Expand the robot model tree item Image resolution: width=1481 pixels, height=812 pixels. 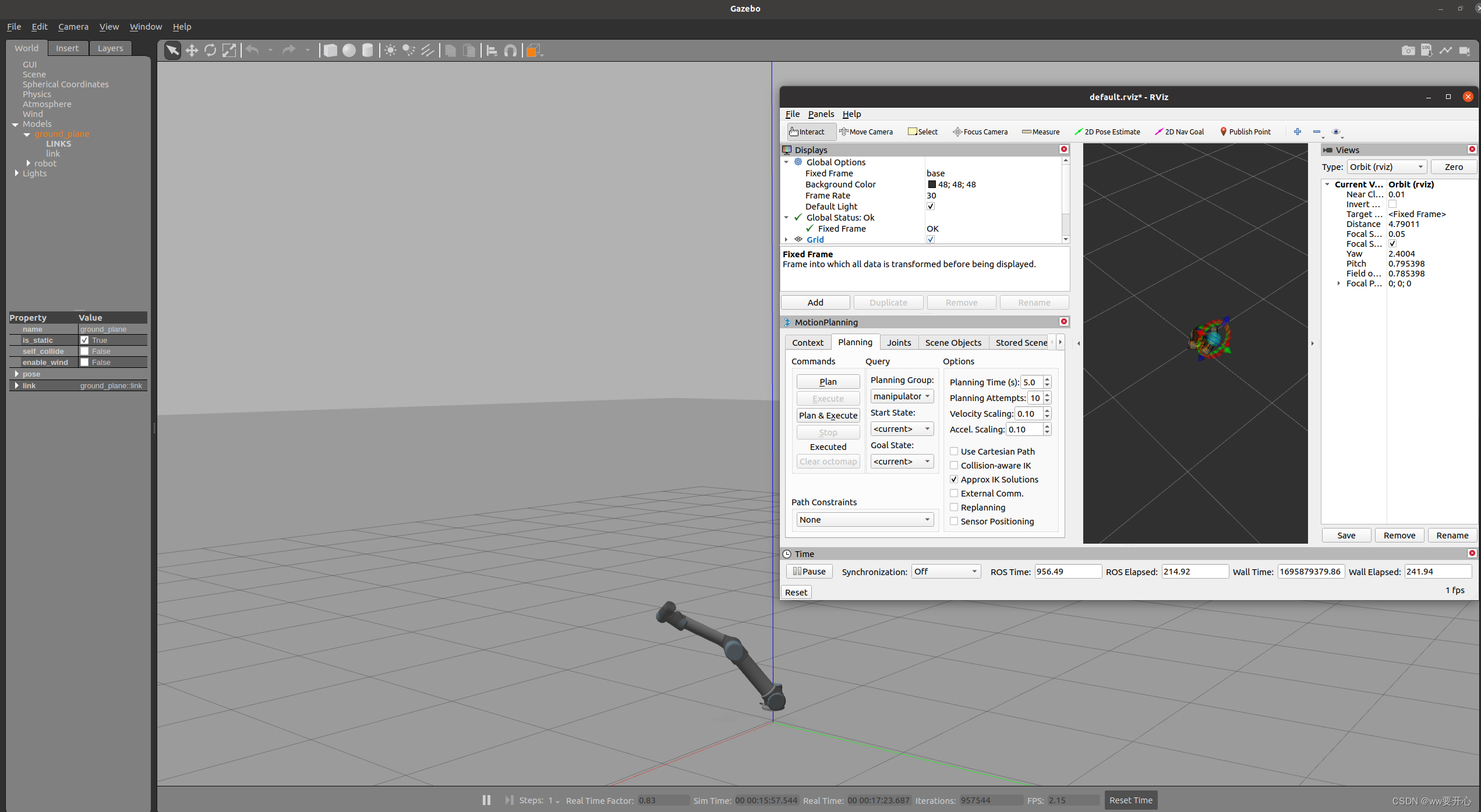(x=28, y=164)
